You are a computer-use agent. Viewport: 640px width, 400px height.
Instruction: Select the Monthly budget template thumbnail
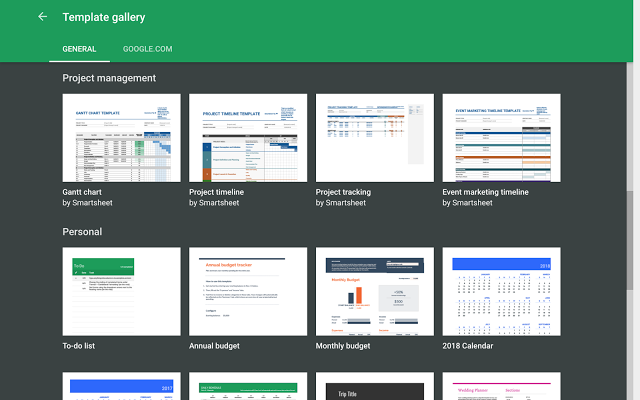(374, 291)
